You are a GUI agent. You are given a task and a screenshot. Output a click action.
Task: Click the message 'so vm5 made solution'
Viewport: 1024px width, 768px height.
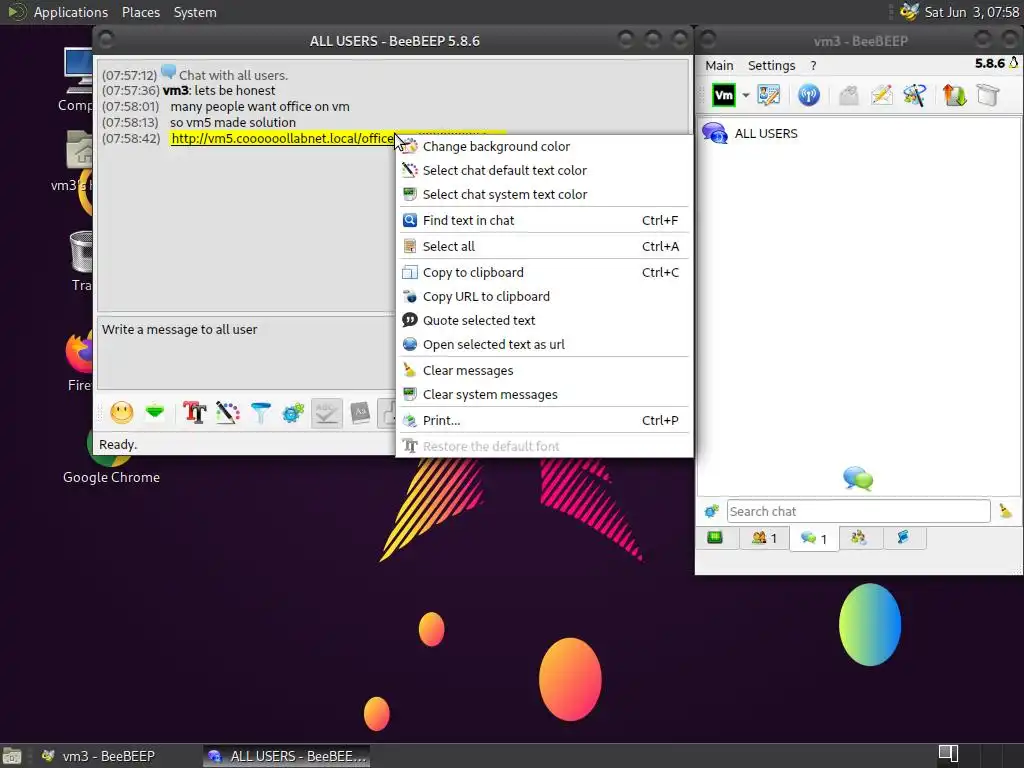click(x=233, y=123)
